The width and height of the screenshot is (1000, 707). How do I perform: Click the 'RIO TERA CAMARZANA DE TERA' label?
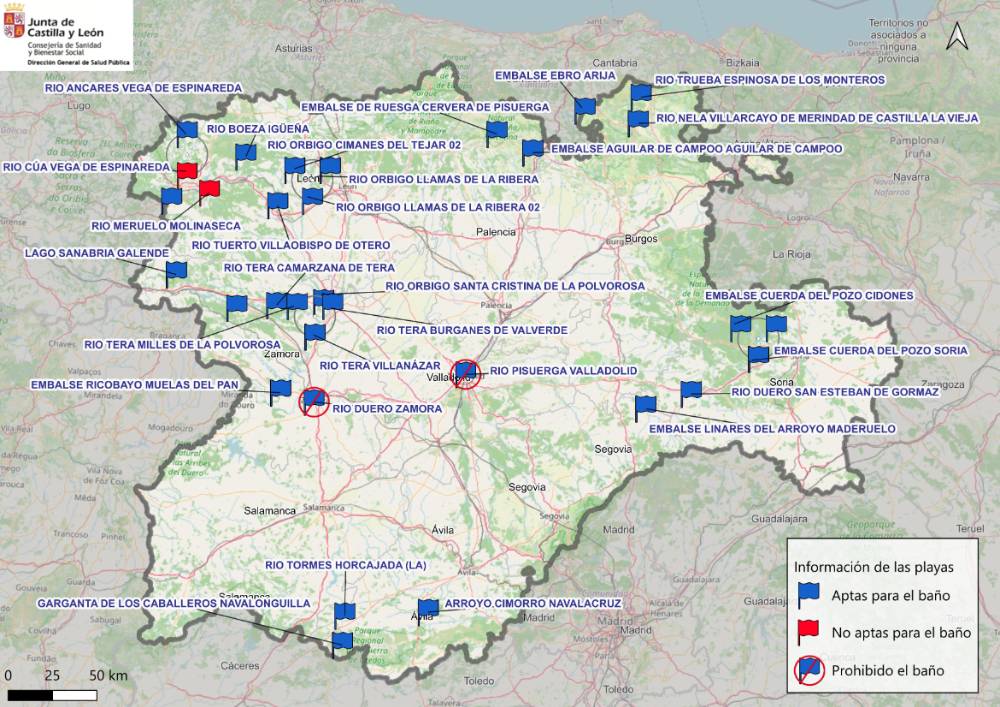click(x=309, y=268)
